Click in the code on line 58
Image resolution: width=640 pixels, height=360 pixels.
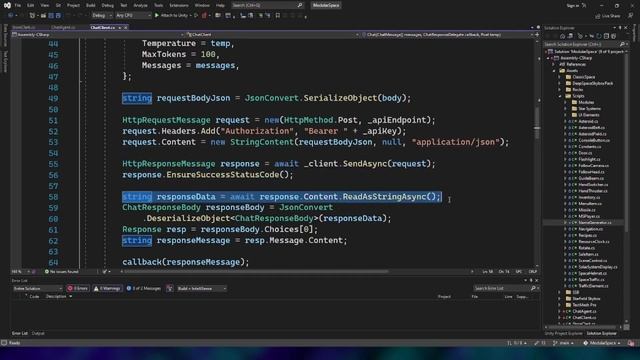(x=282, y=197)
